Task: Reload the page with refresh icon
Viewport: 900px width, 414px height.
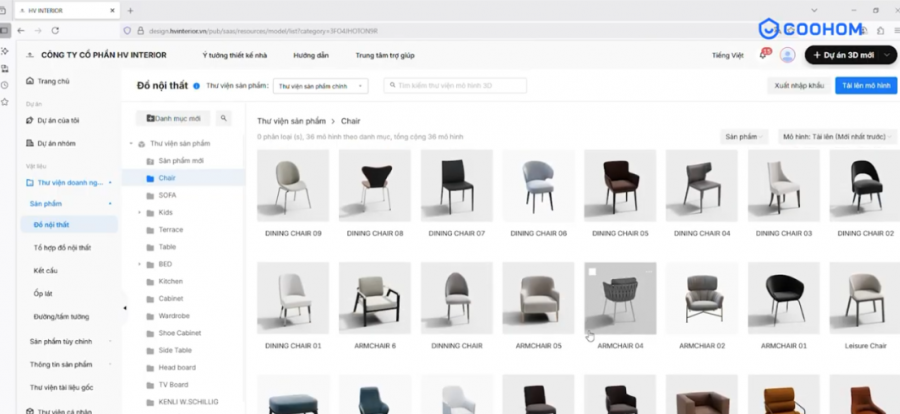Action: click(55, 30)
